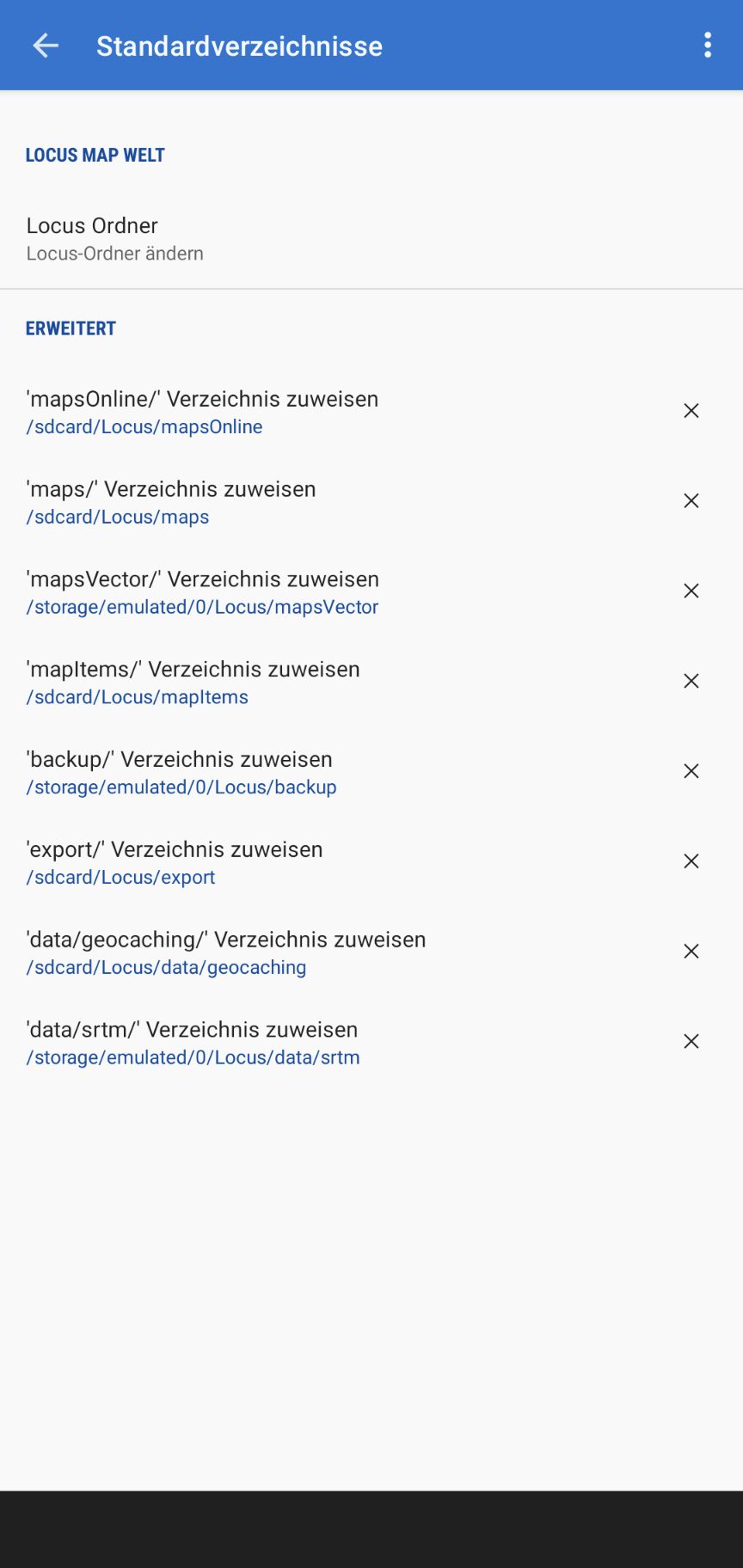Reset the mapsVector directory with X
This screenshot has height=1568, width=743.
(x=691, y=591)
